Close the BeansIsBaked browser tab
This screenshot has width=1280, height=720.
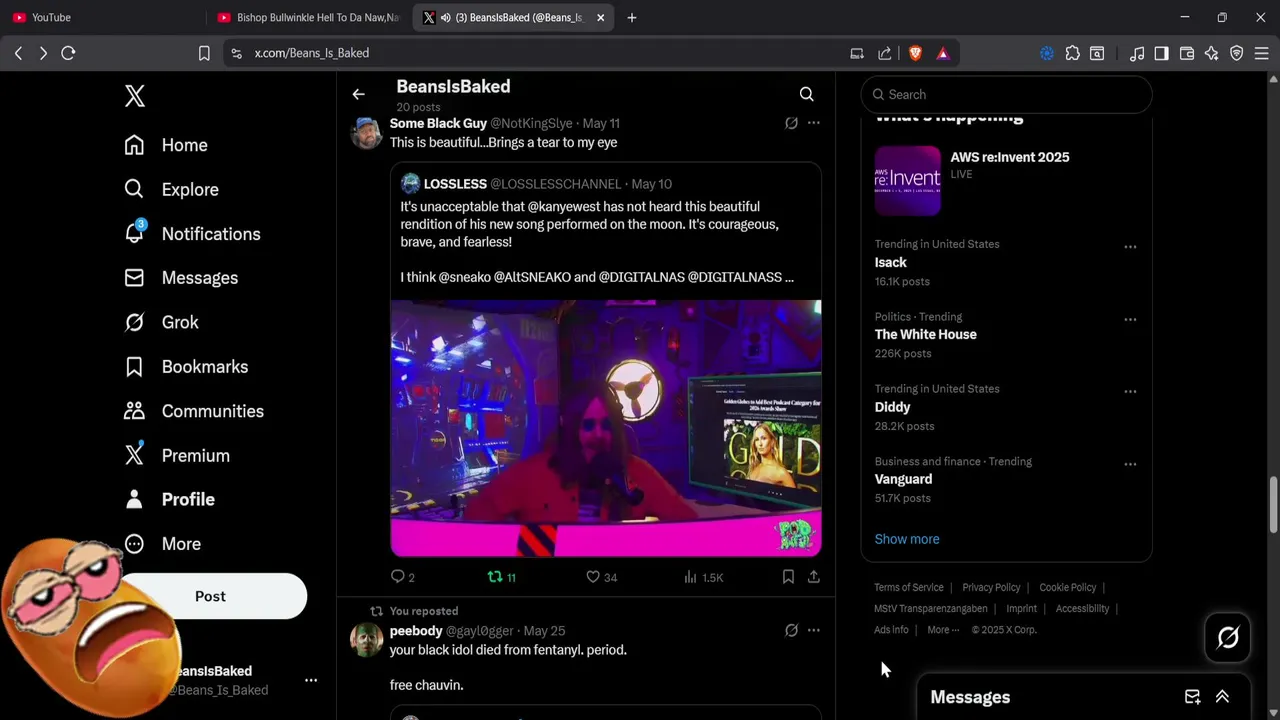pos(600,17)
